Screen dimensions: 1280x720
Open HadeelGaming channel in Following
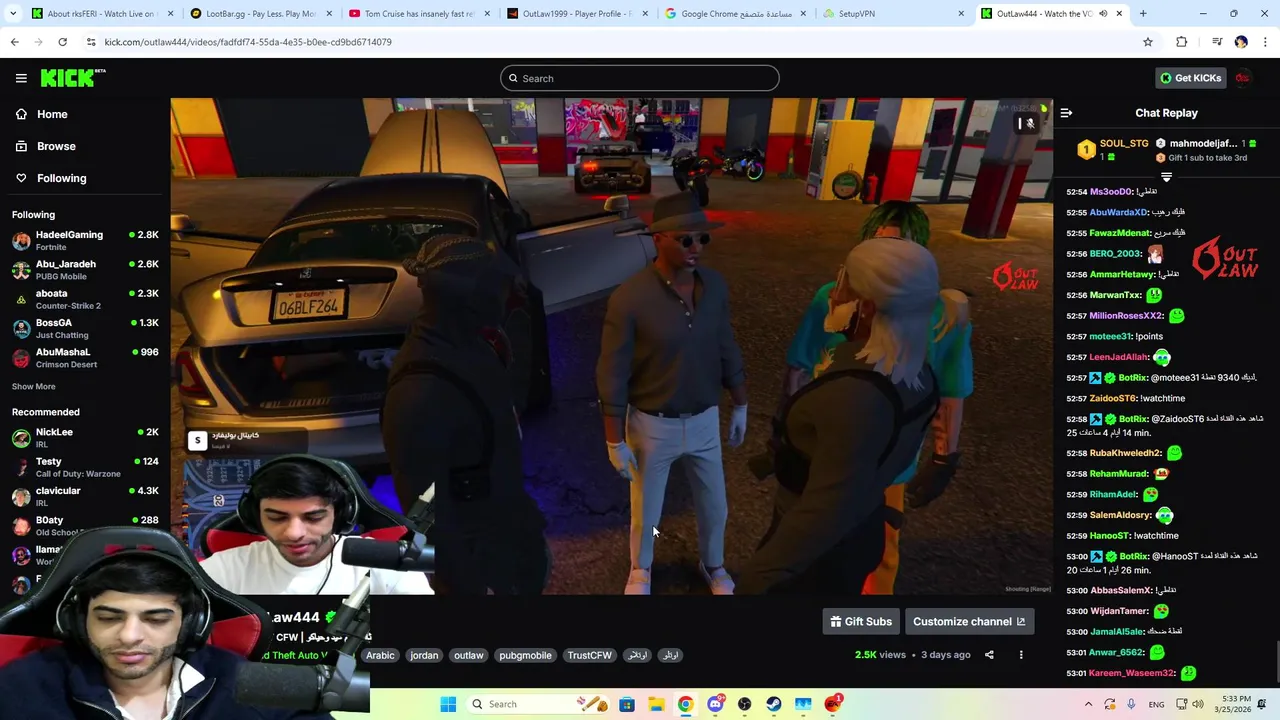click(85, 240)
